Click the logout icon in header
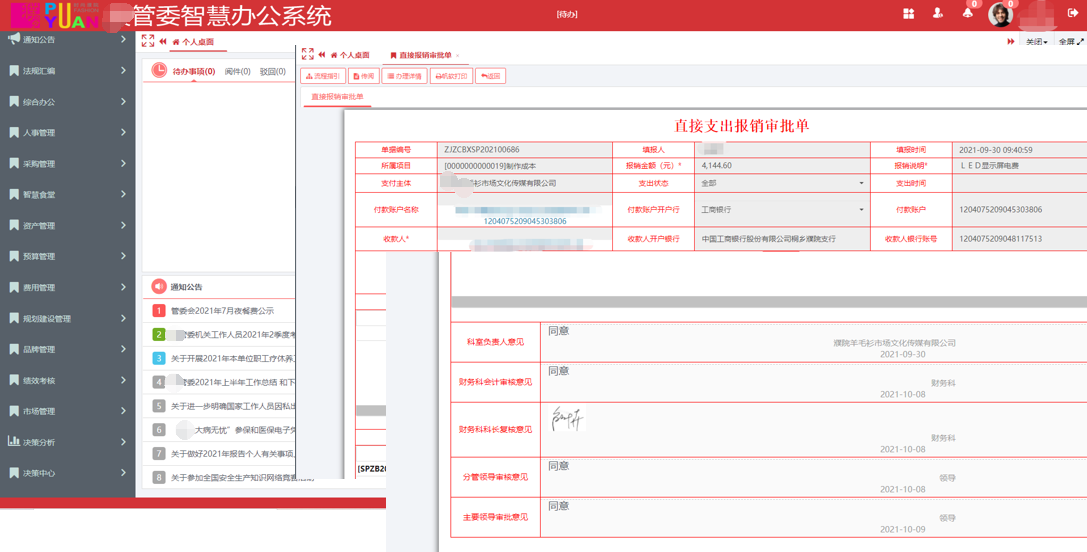1087x552 pixels. pos(1072,13)
